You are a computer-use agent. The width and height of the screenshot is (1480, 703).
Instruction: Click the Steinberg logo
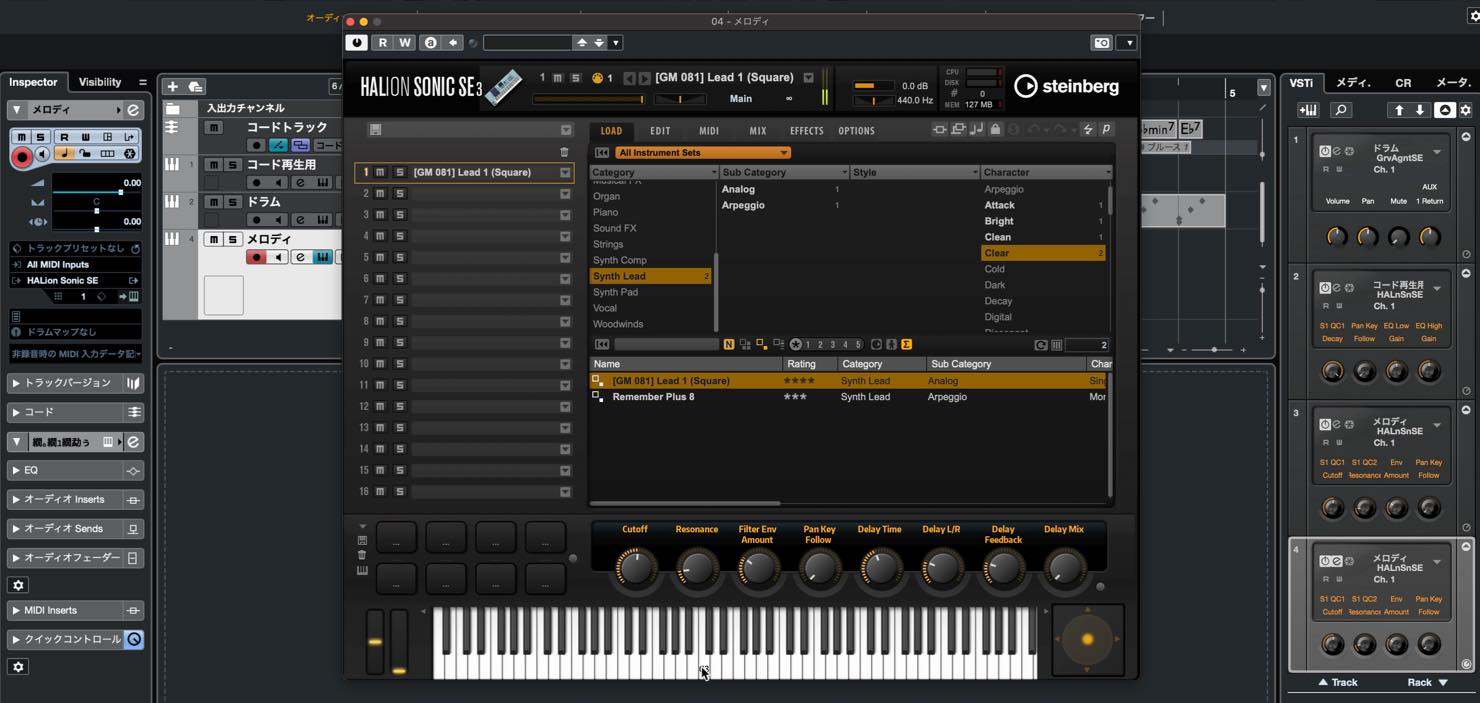tap(1066, 86)
